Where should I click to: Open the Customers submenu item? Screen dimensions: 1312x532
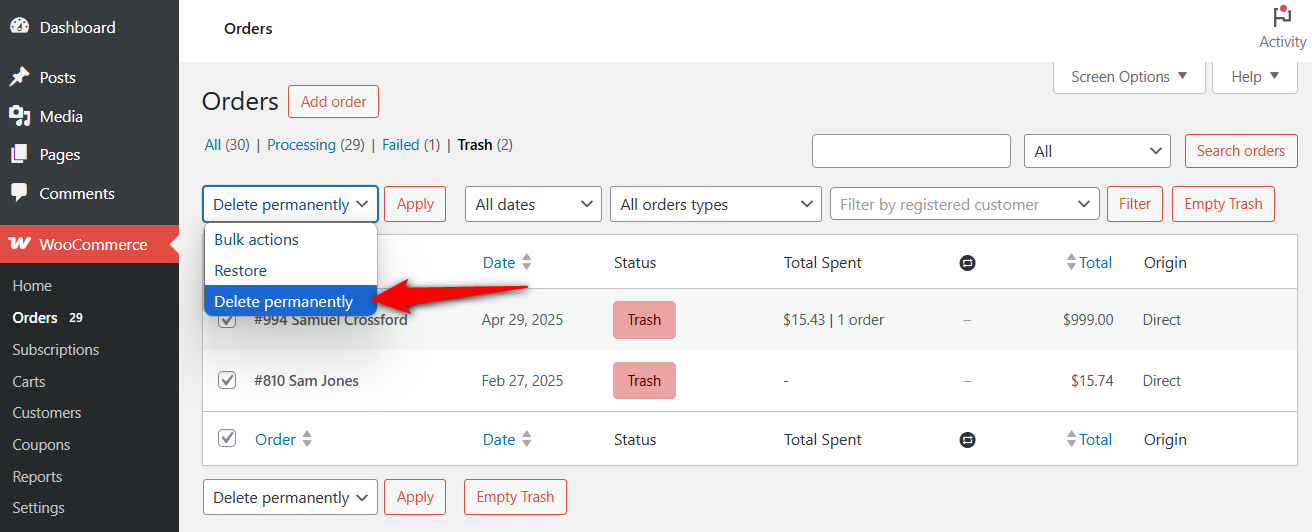tap(47, 413)
